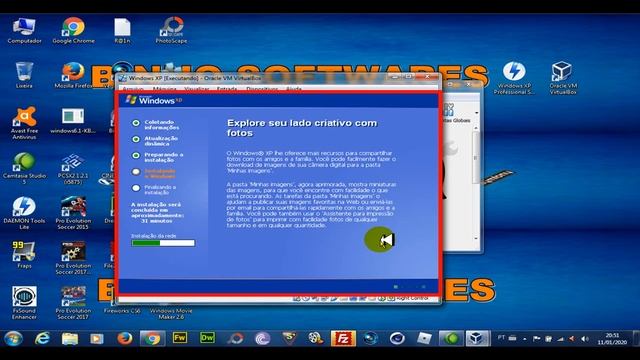
Task: Launch Fireworks (Fw) from the taskbar
Action: click(x=180, y=338)
